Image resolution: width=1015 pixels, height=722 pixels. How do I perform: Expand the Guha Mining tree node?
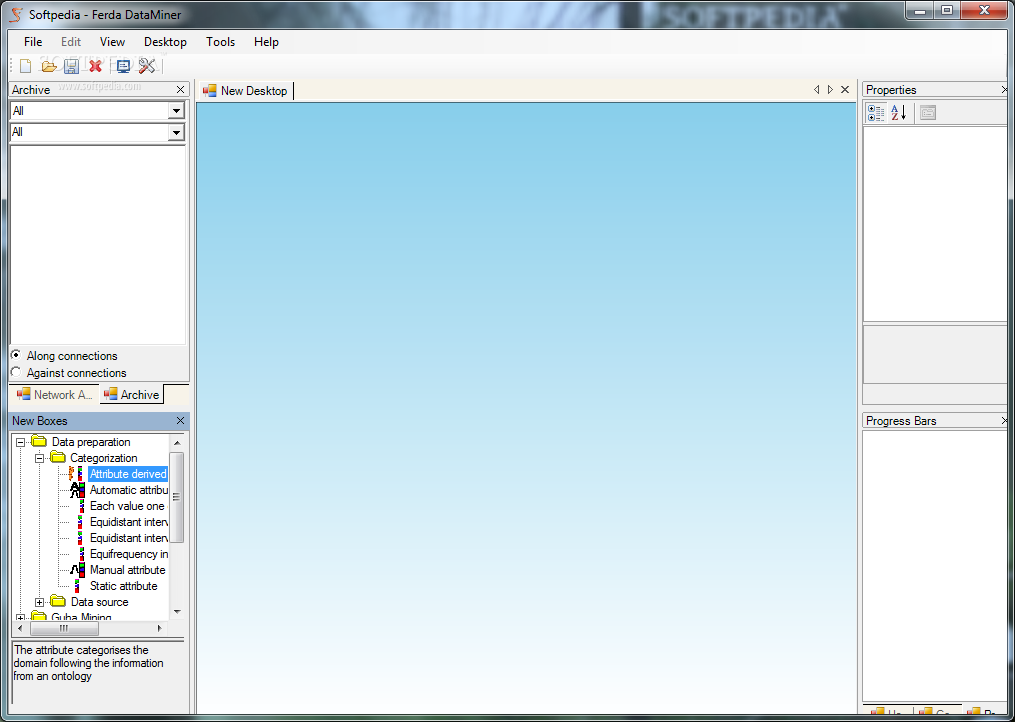[x=21, y=618]
